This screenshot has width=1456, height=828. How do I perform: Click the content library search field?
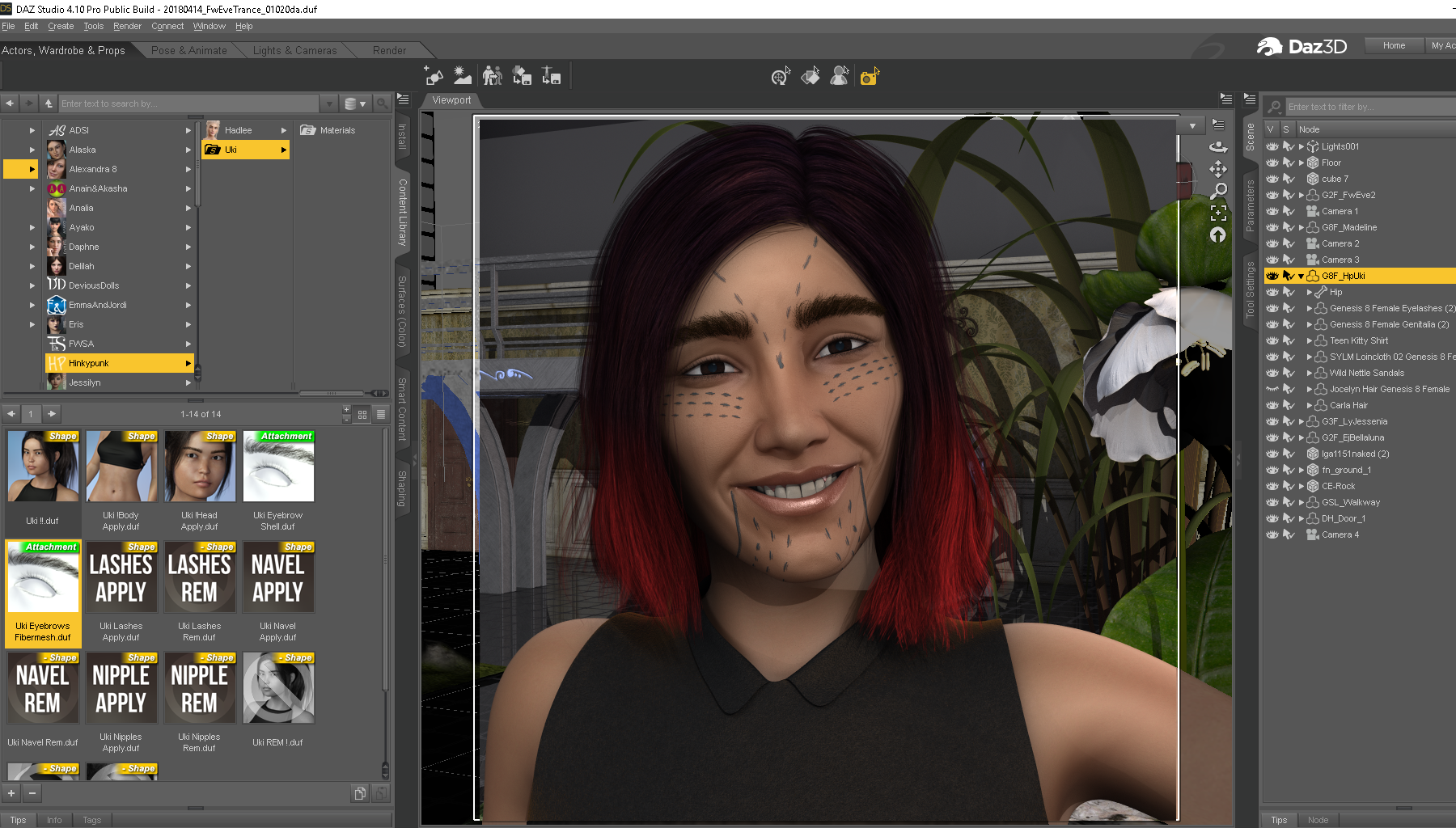point(188,103)
